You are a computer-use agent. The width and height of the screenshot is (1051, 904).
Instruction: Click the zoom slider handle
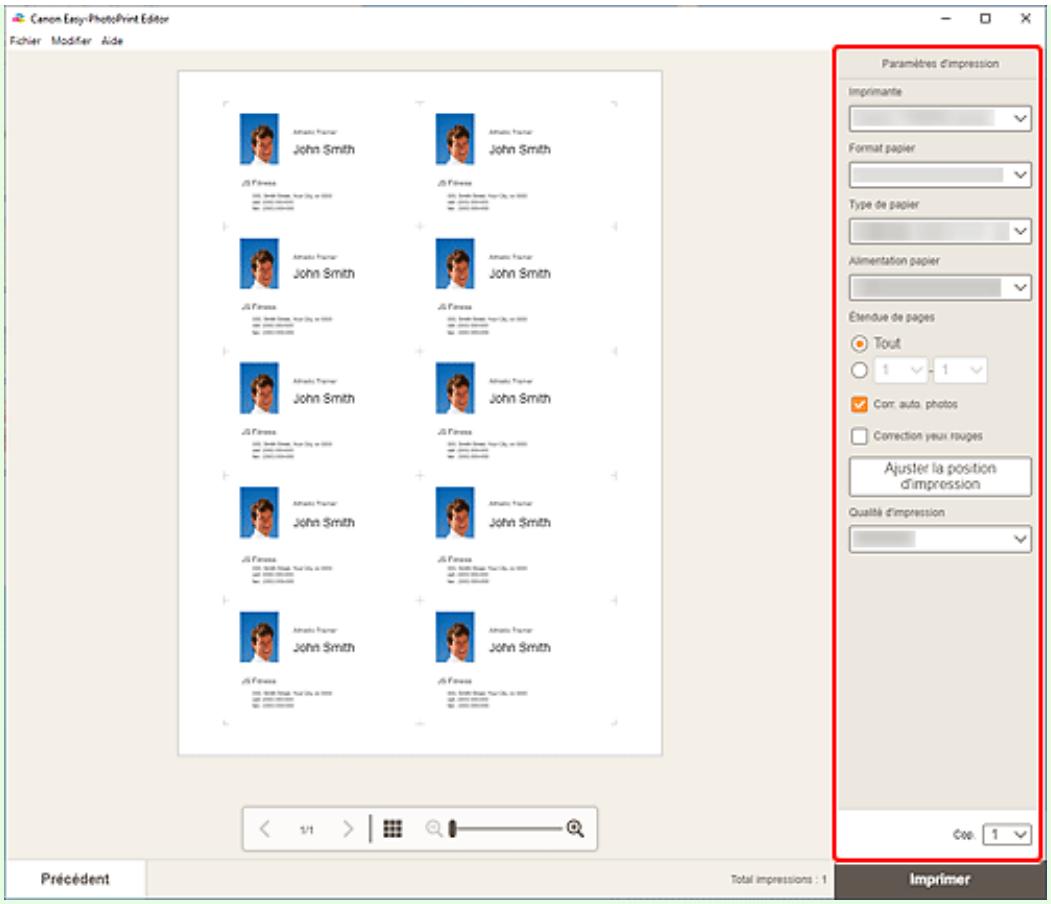pyautogui.click(x=452, y=829)
